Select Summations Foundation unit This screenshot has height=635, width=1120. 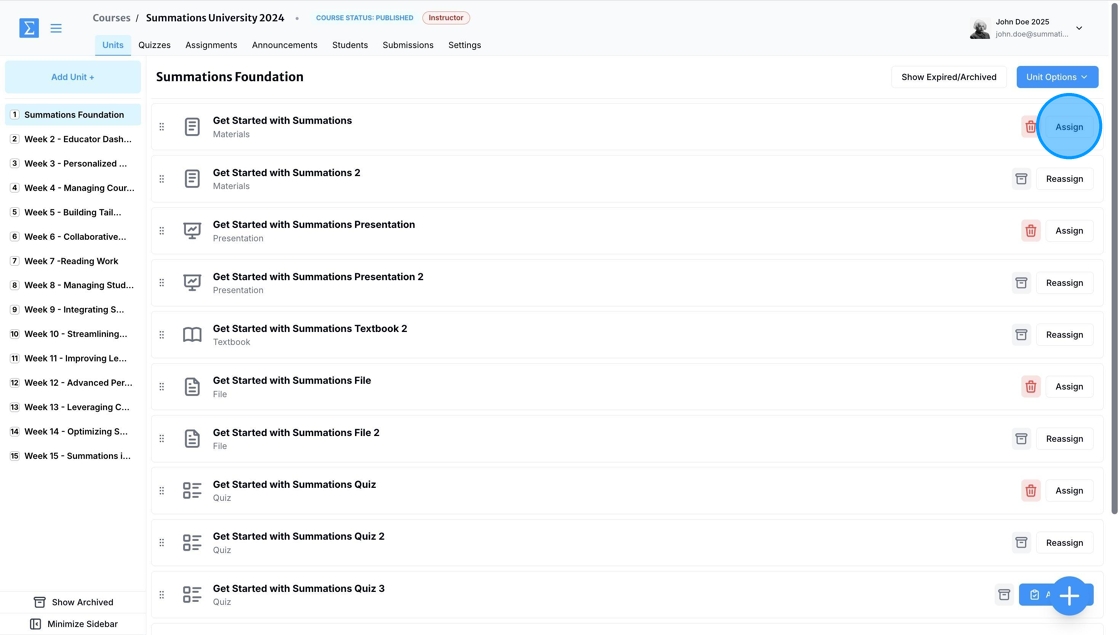tap(73, 114)
